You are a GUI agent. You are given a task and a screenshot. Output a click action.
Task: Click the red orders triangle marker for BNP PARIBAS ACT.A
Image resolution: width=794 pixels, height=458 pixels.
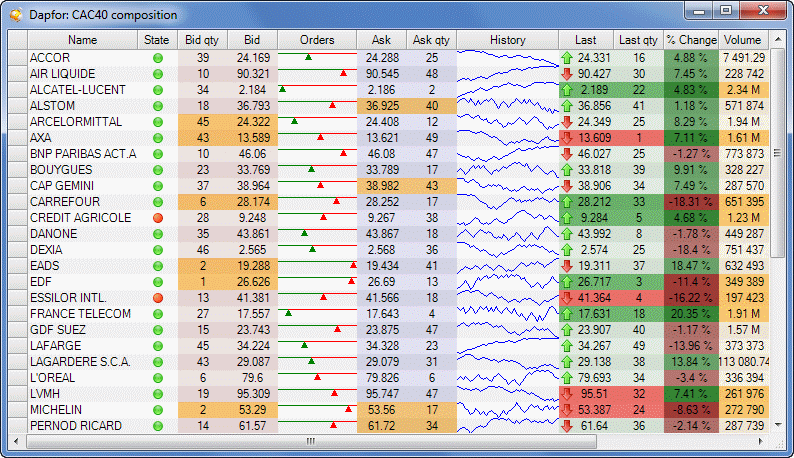click(343, 153)
